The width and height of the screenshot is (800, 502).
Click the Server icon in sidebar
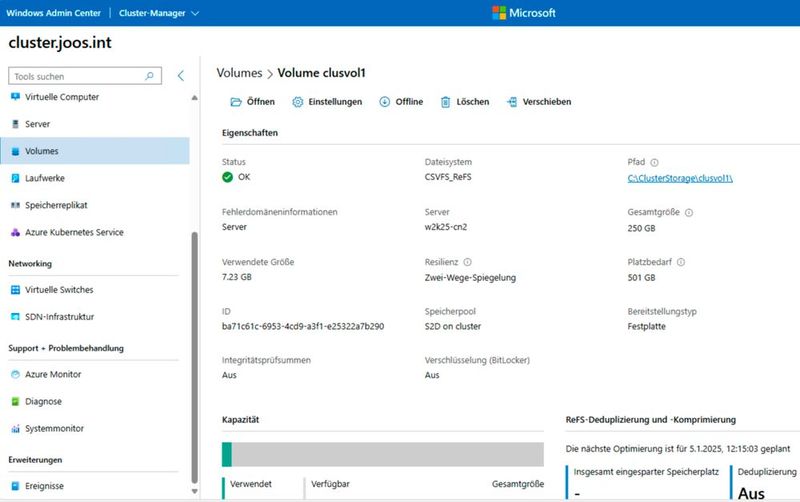[x=15, y=124]
